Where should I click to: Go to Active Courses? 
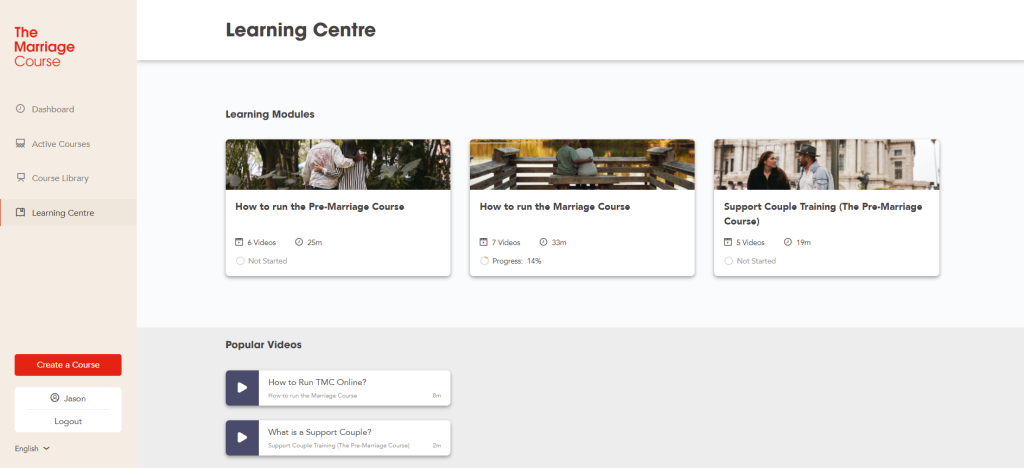(68, 144)
